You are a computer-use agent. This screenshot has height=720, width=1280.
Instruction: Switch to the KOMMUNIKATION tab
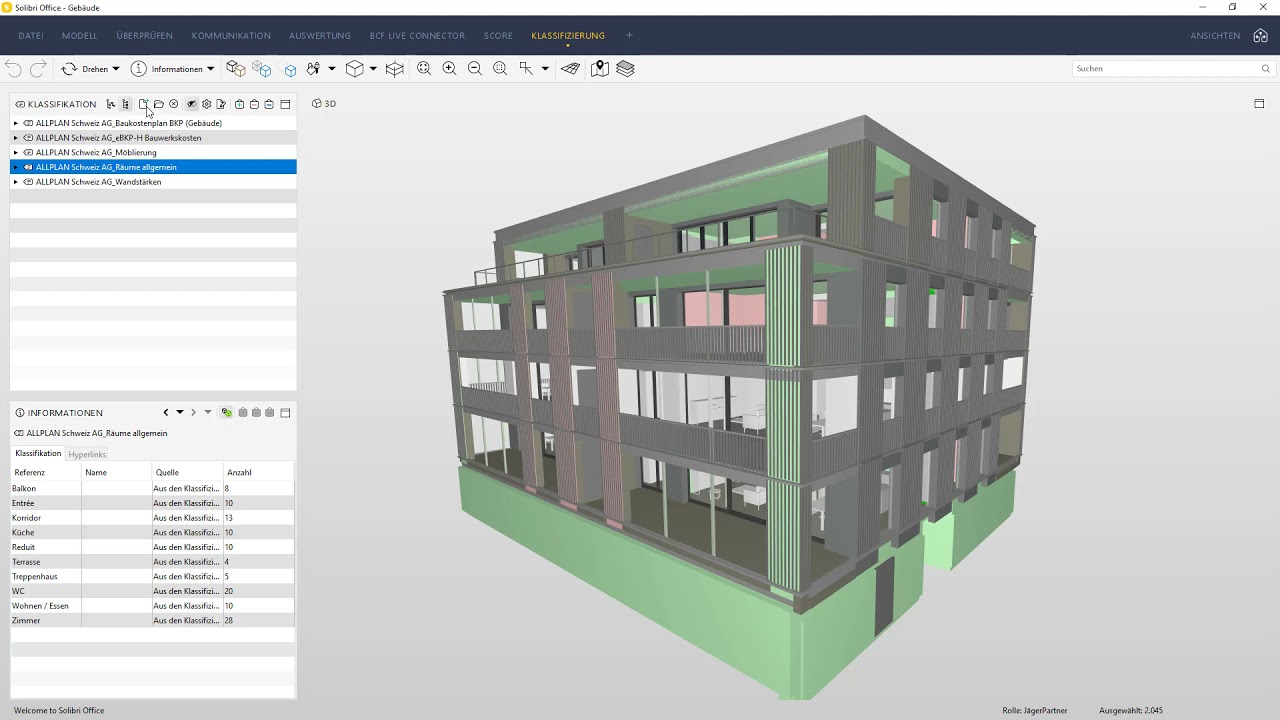click(231, 36)
